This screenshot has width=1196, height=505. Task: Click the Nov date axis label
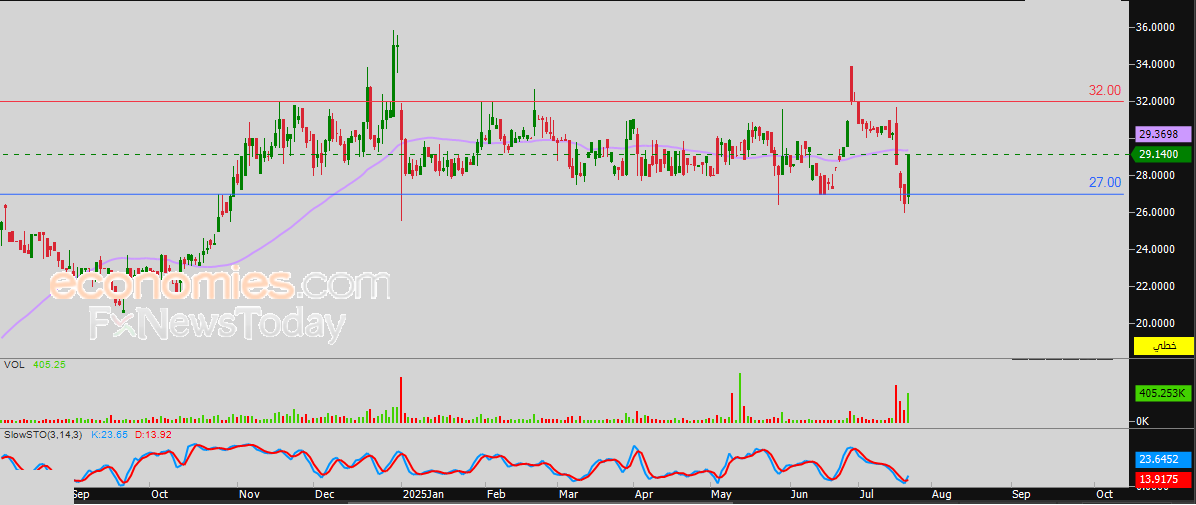tap(249, 494)
